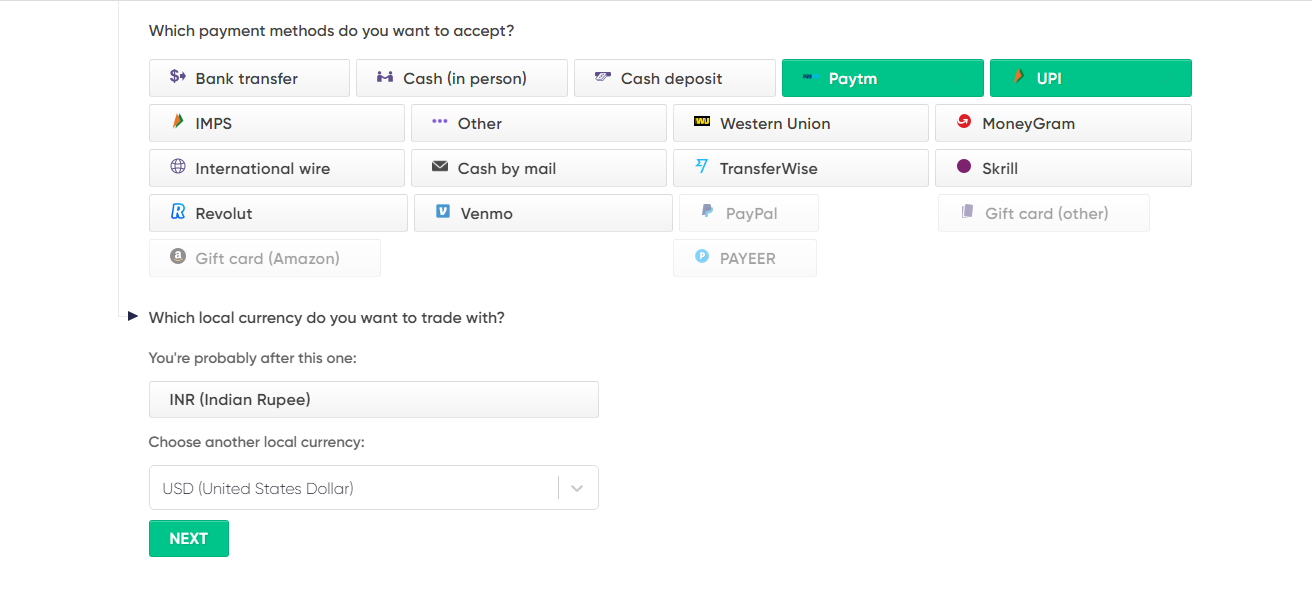The width and height of the screenshot is (1312, 594).
Task: Click the USD United States Dollar field
Action: [374, 488]
